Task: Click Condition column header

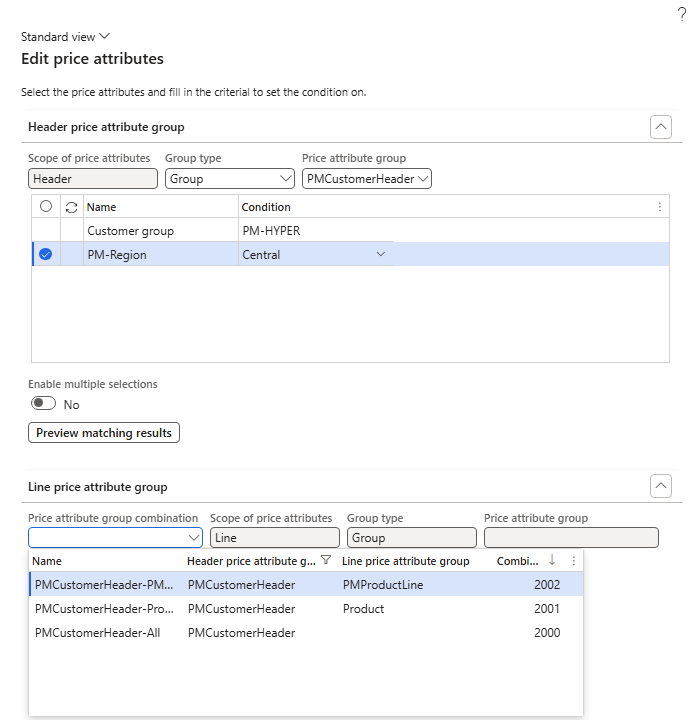Action: pos(266,207)
